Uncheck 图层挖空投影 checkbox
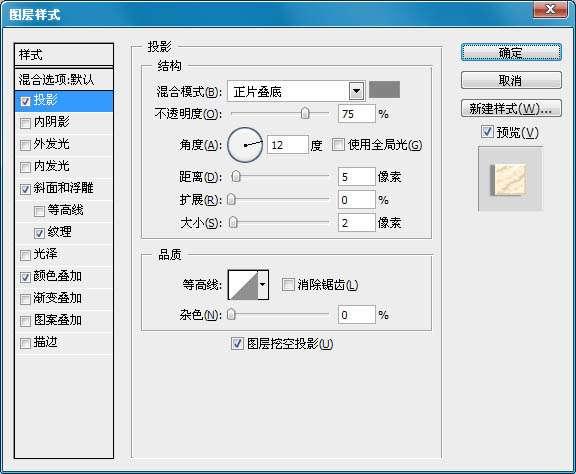This screenshot has height=474, width=576. click(237, 344)
